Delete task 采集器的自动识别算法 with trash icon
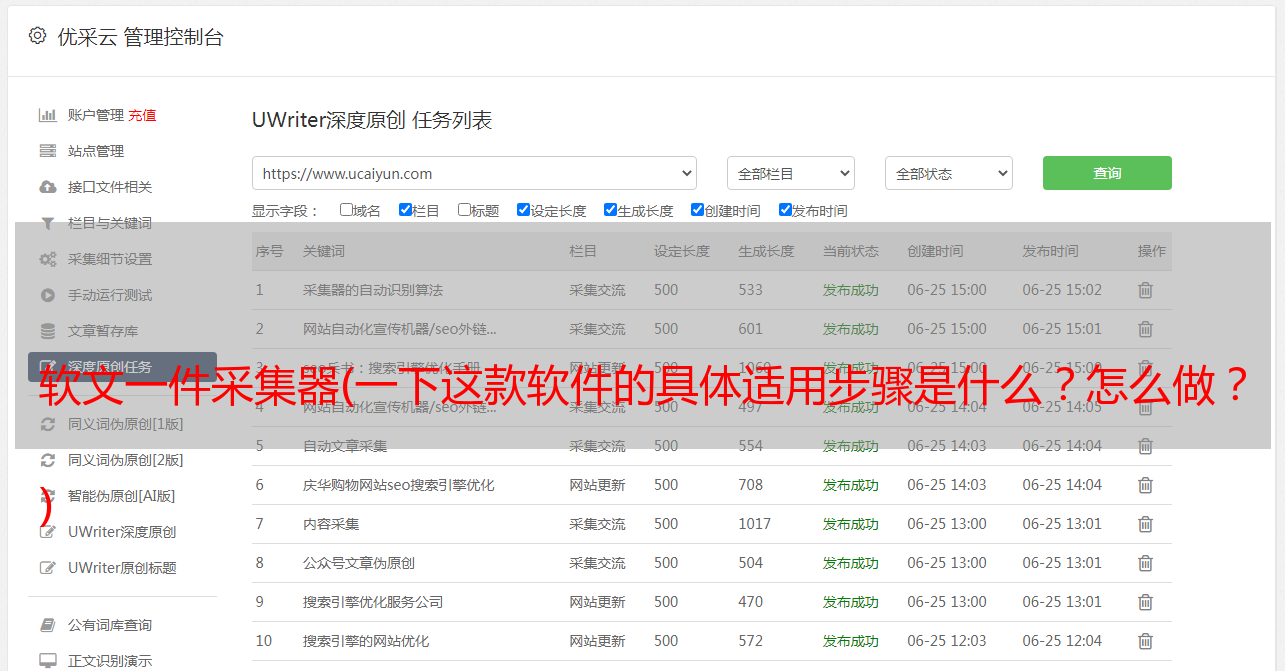1285x671 pixels. [1145, 290]
